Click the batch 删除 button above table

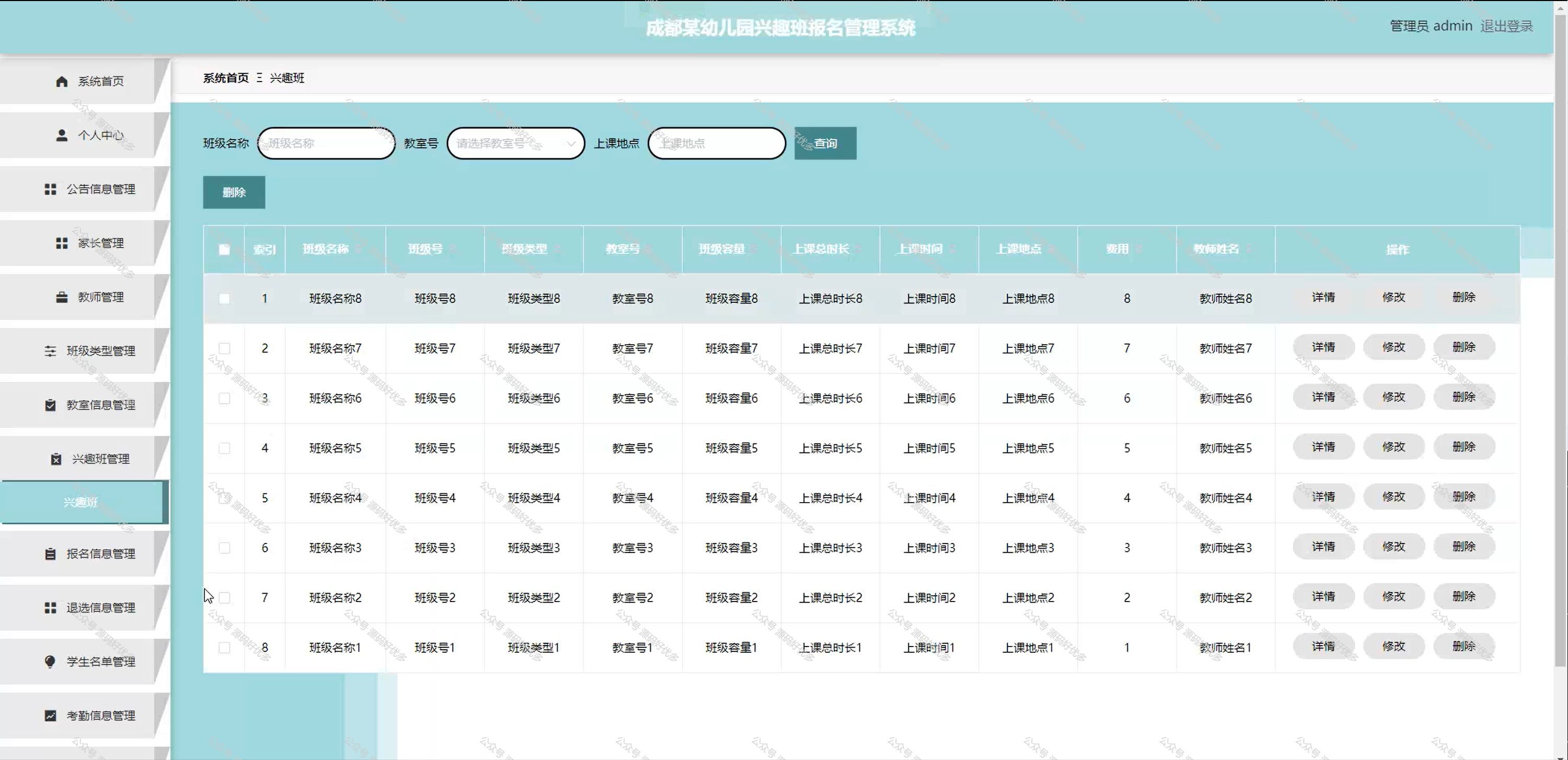pyautogui.click(x=234, y=192)
